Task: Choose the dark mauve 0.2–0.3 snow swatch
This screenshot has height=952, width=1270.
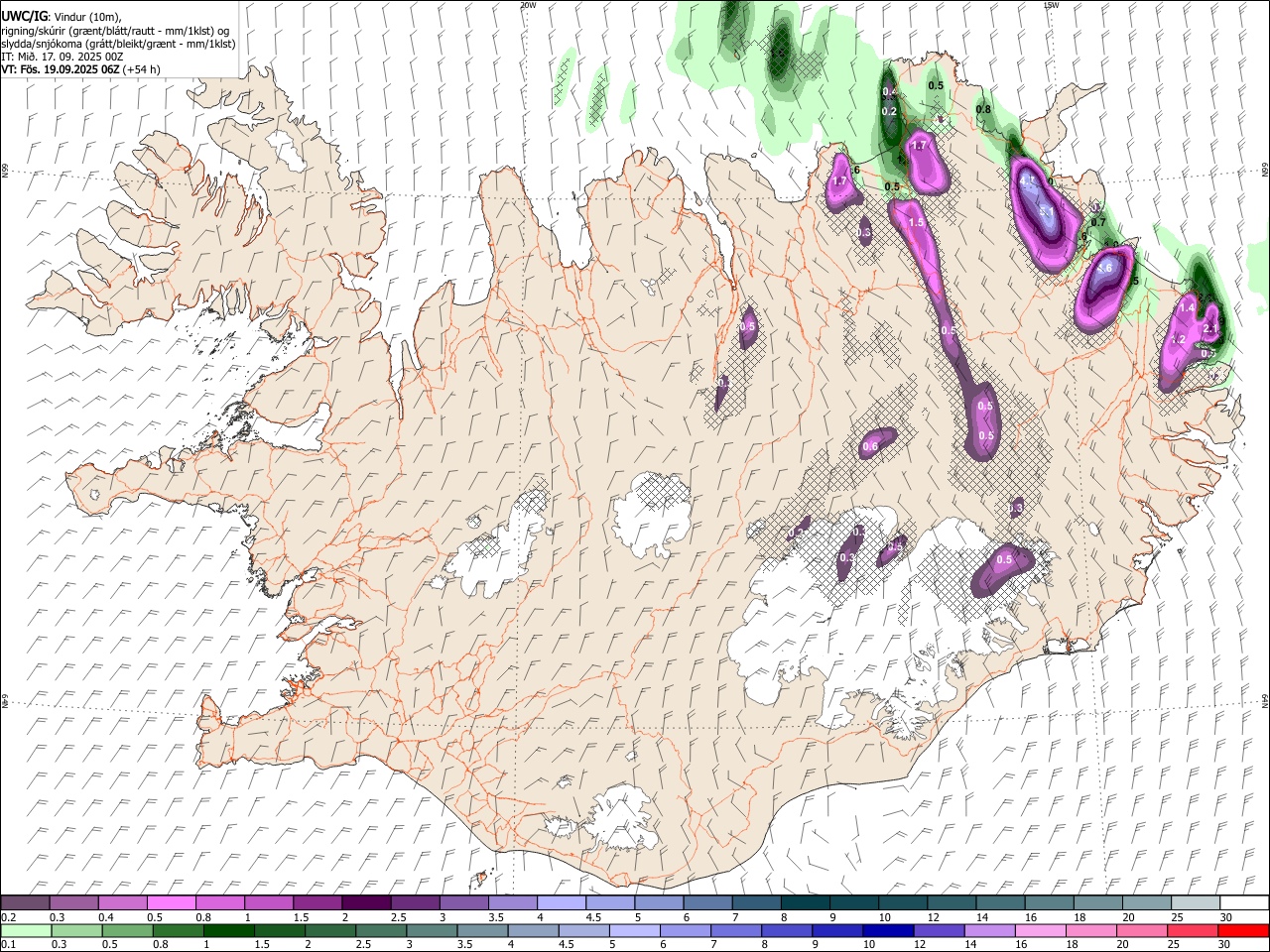Action: point(25,903)
